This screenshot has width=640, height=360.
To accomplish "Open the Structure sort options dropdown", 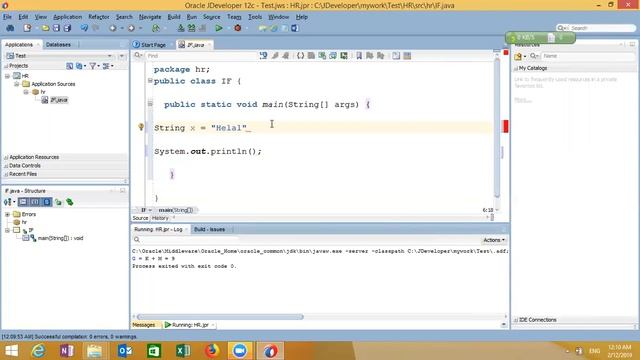I will [x=9, y=202].
